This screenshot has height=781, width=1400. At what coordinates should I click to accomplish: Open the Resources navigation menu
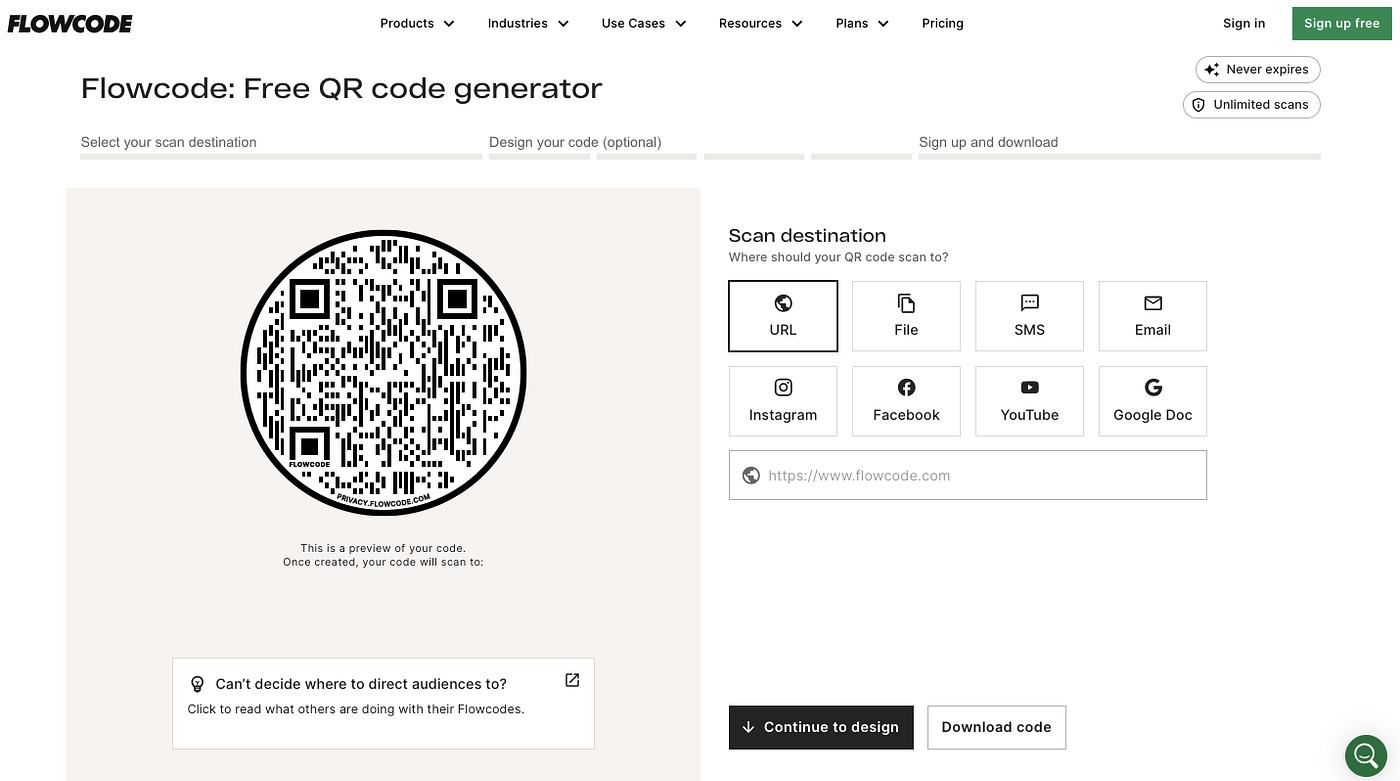760,23
